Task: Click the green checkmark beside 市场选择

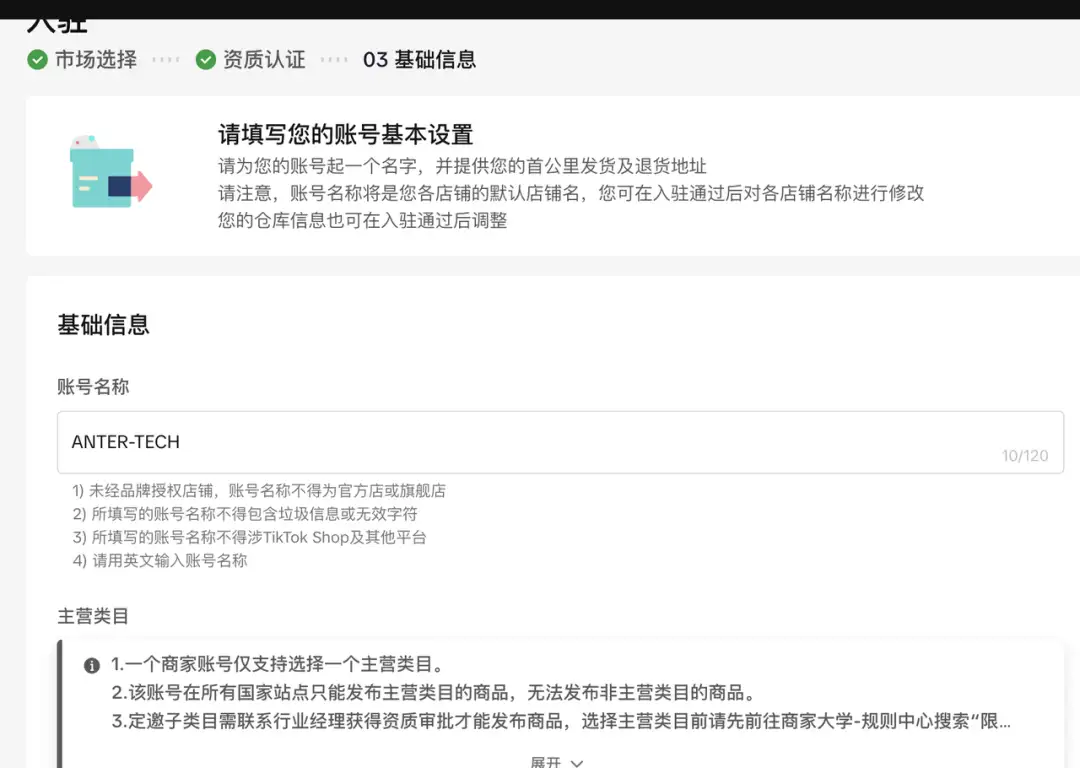Action: [37, 60]
